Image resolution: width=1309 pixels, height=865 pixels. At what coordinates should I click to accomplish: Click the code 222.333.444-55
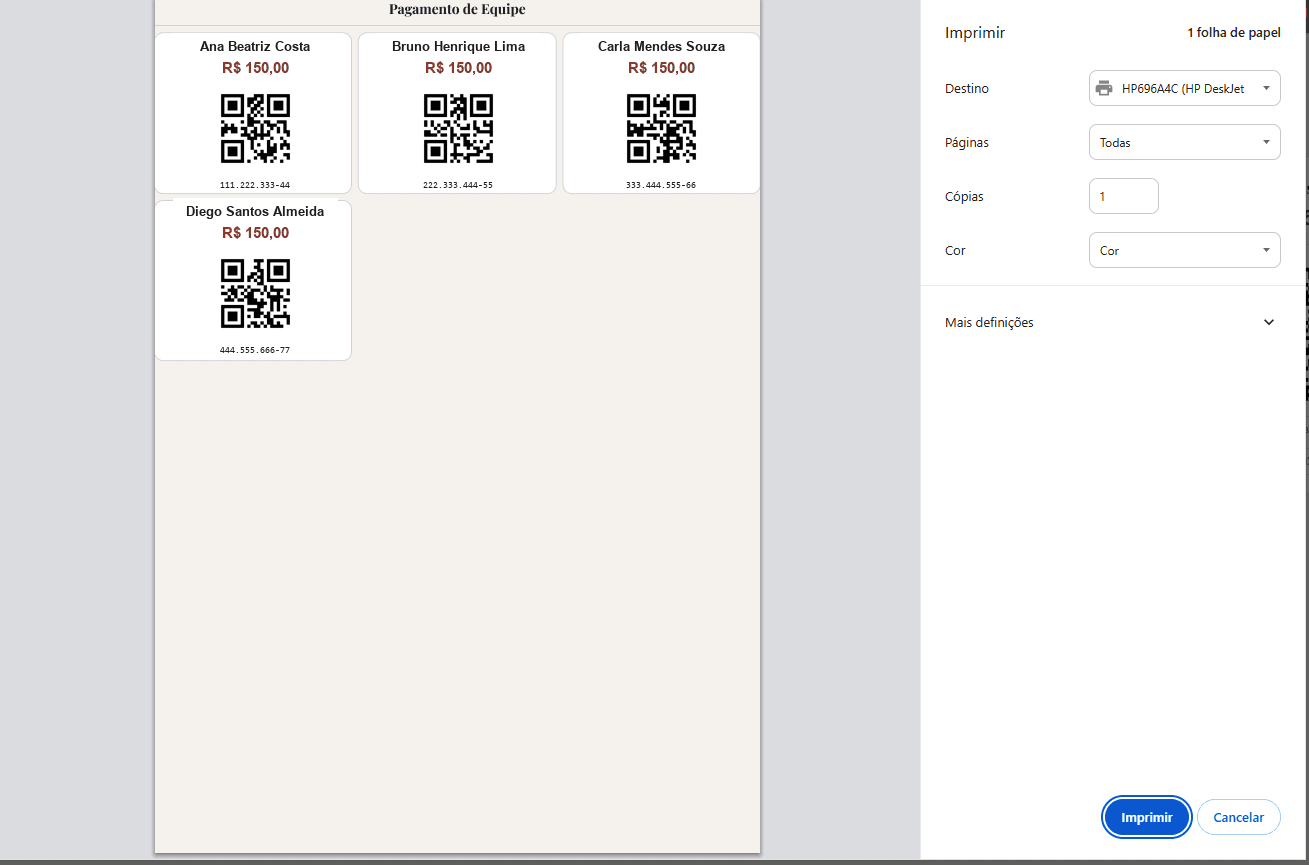pos(458,185)
